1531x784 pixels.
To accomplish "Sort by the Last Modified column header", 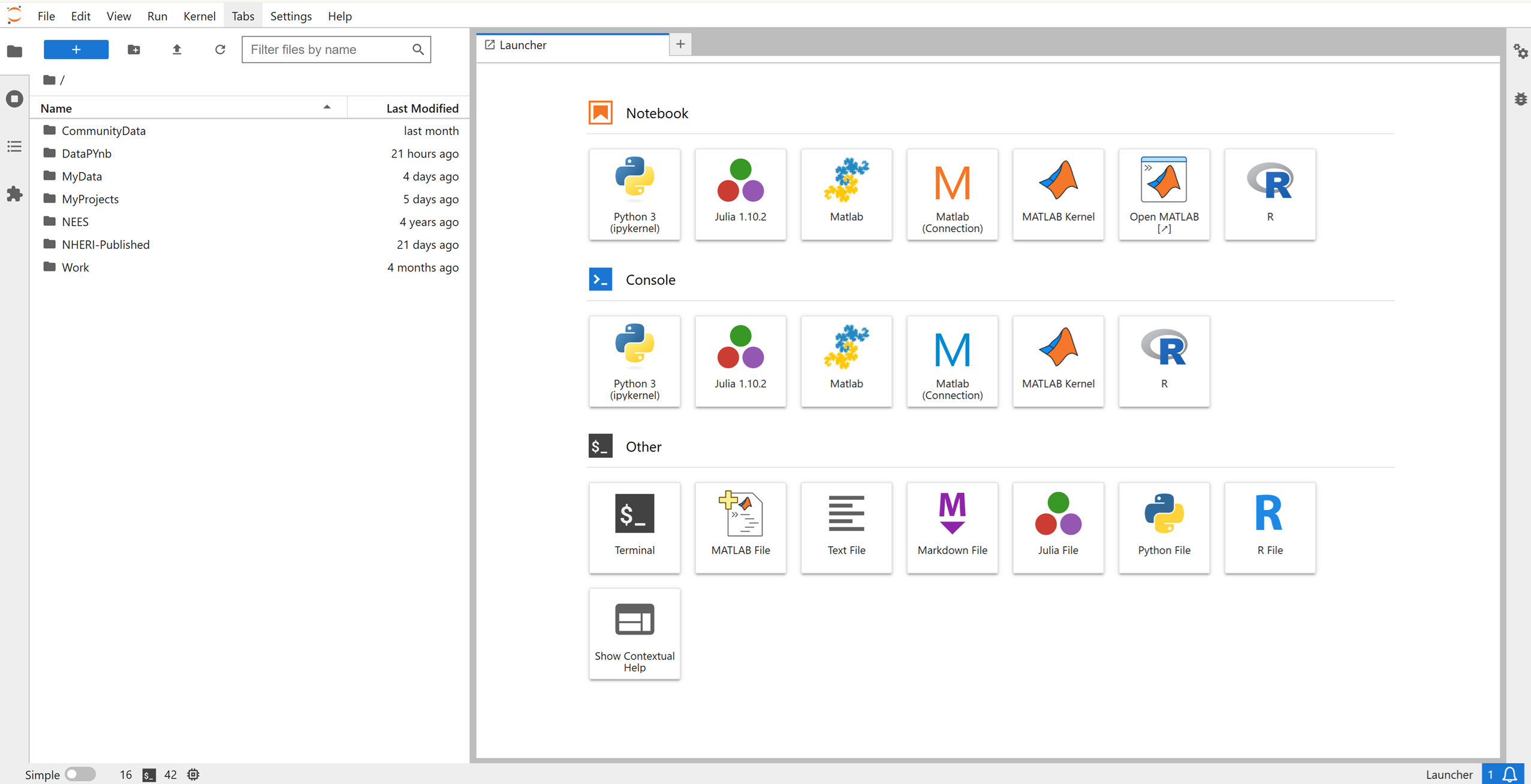I will tap(422, 108).
